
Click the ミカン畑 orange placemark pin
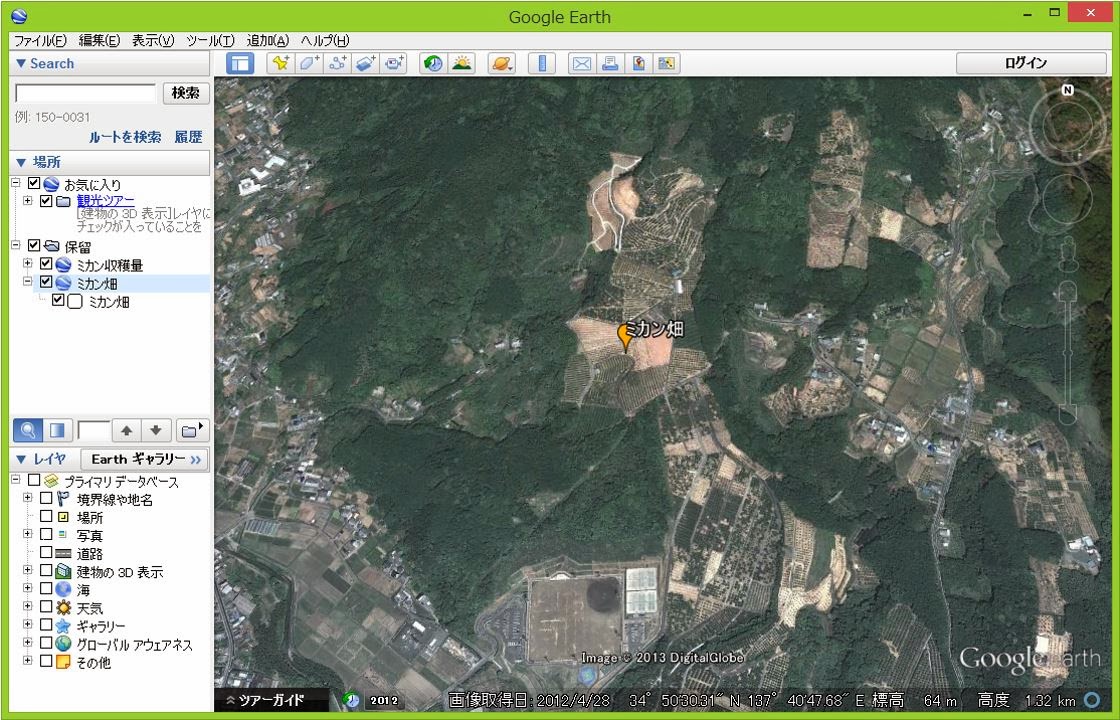[626, 337]
